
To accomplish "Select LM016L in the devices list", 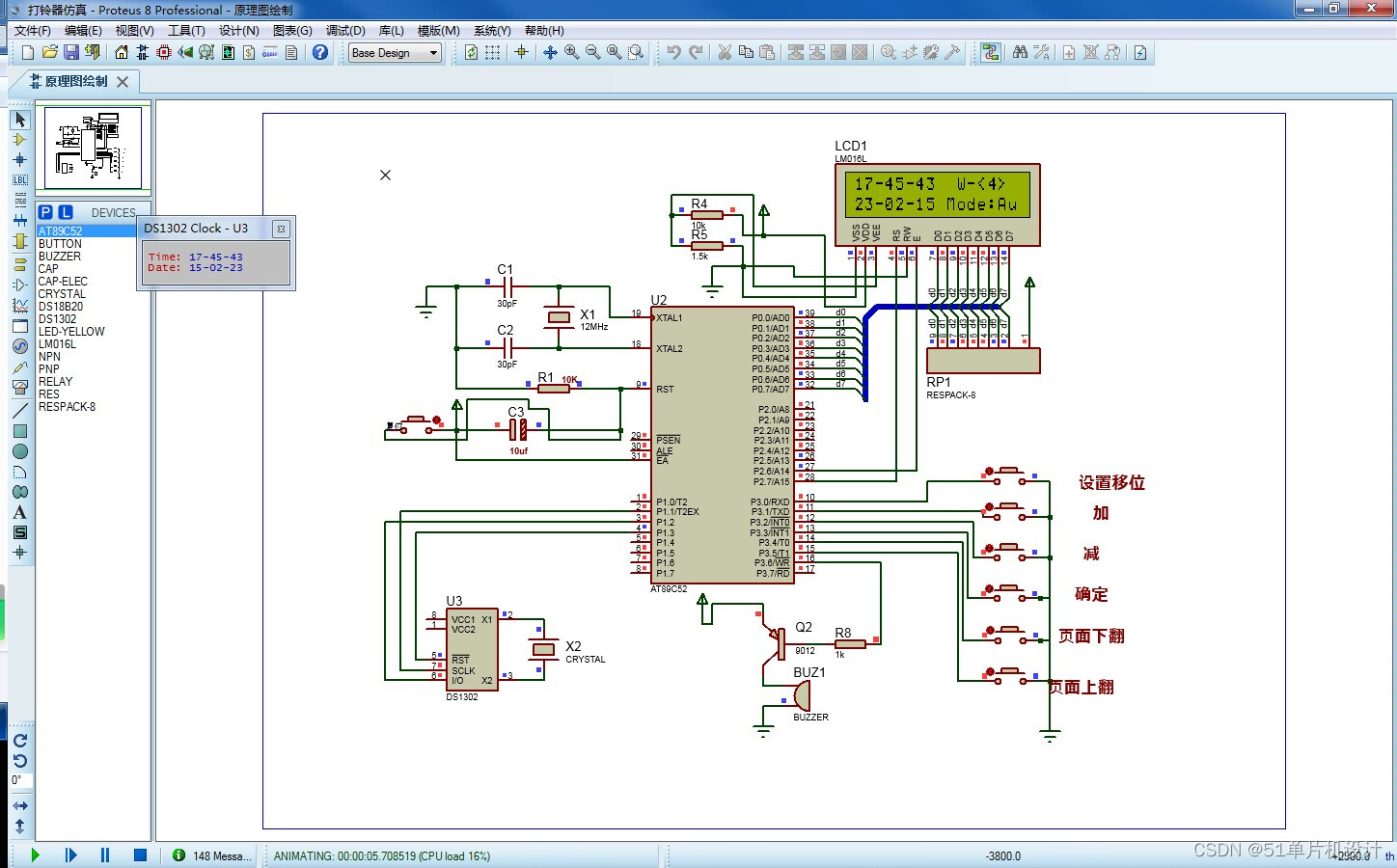I will [x=57, y=344].
